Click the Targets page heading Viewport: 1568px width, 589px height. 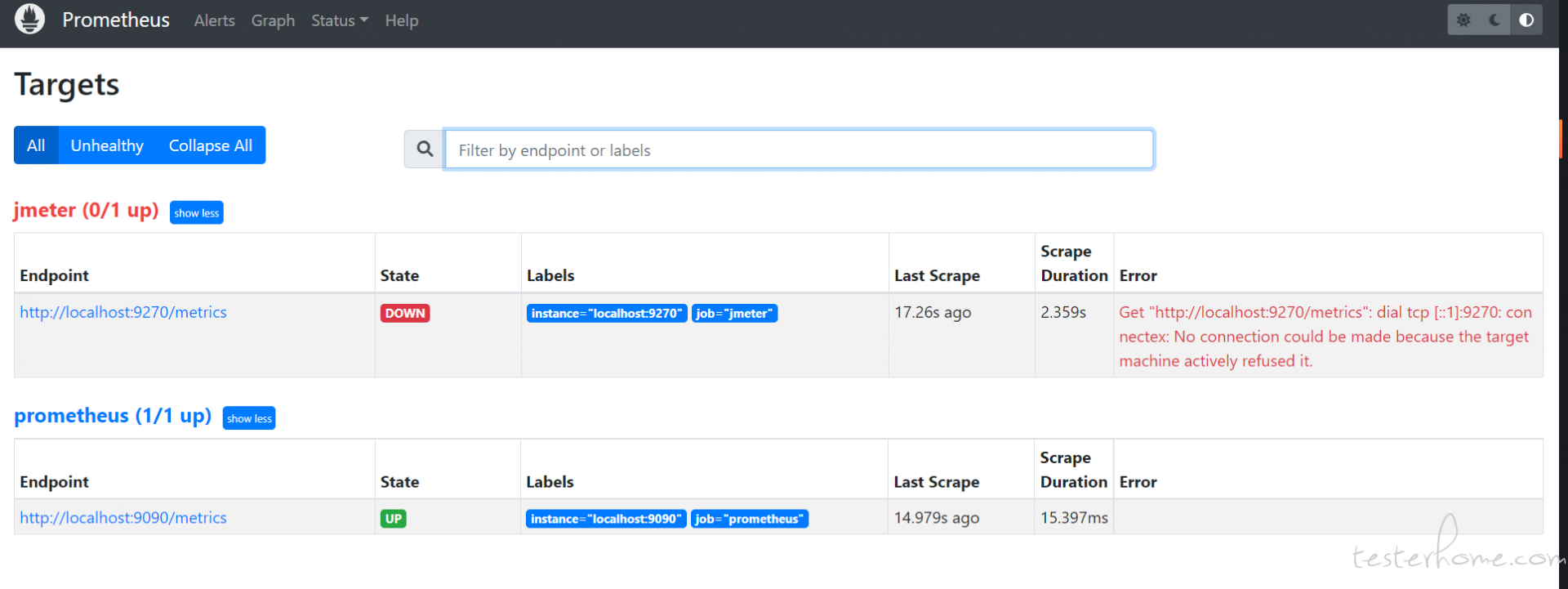pyautogui.click(x=67, y=85)
